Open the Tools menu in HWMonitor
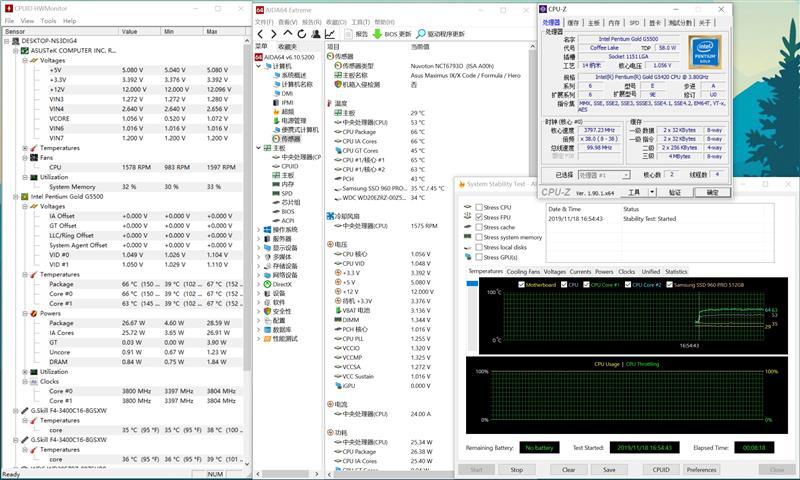This screenshot has height=480, width=800. (x=48, y=21)
